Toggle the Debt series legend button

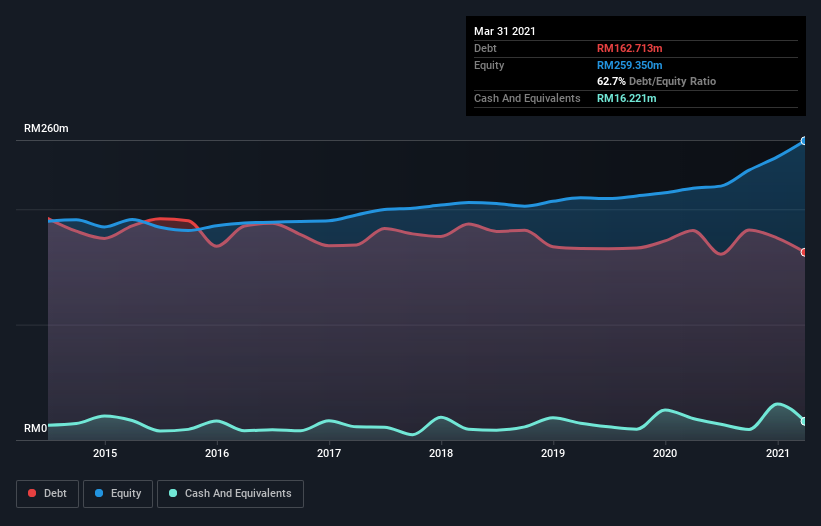pos(48,494)
